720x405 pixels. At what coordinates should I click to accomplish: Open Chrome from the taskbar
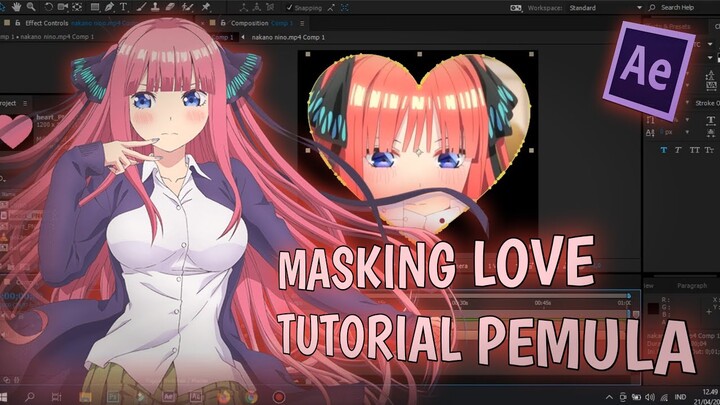(x=251, y=397)
